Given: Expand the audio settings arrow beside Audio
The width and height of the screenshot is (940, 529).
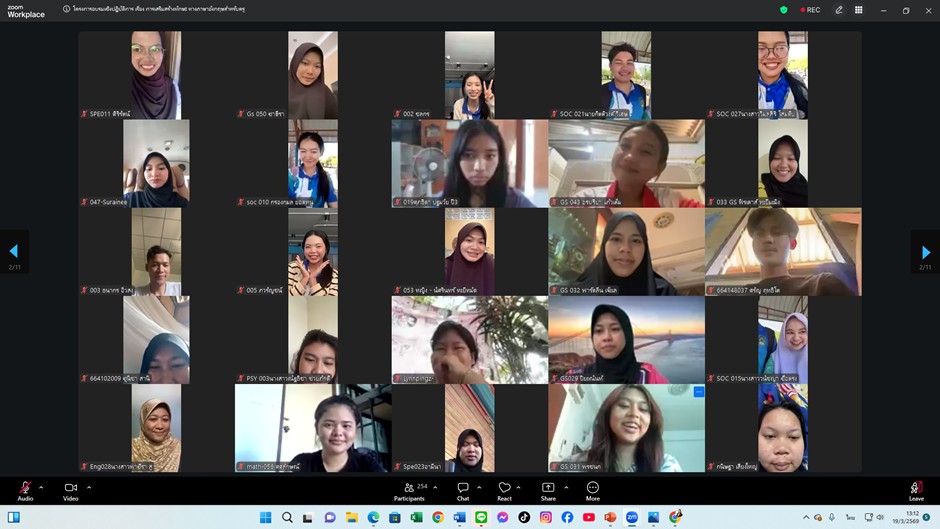Looking at the screenshot, I should pyautogui.click(x=41, y=487).
